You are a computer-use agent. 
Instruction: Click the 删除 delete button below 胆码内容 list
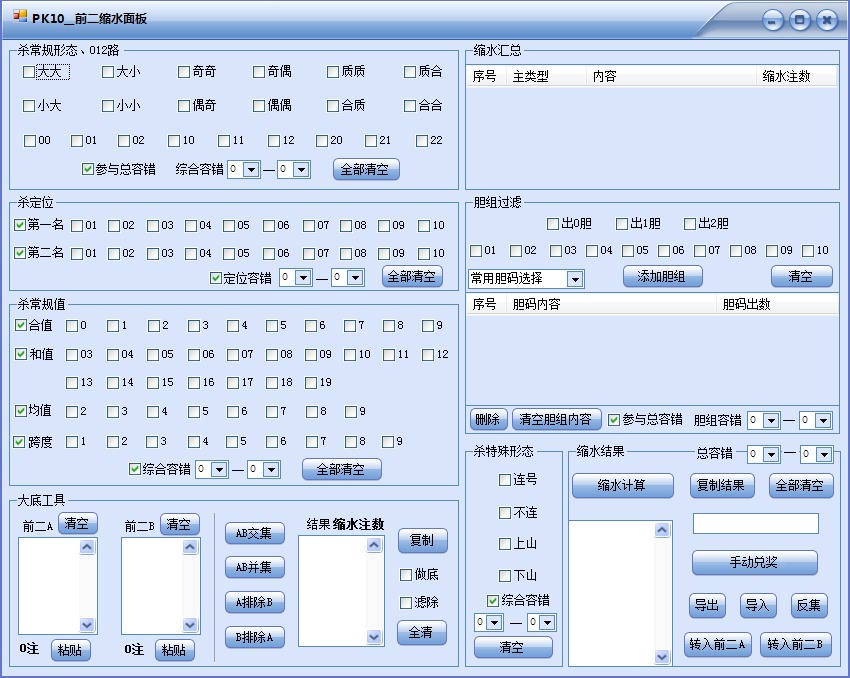[x=488, y=419]
